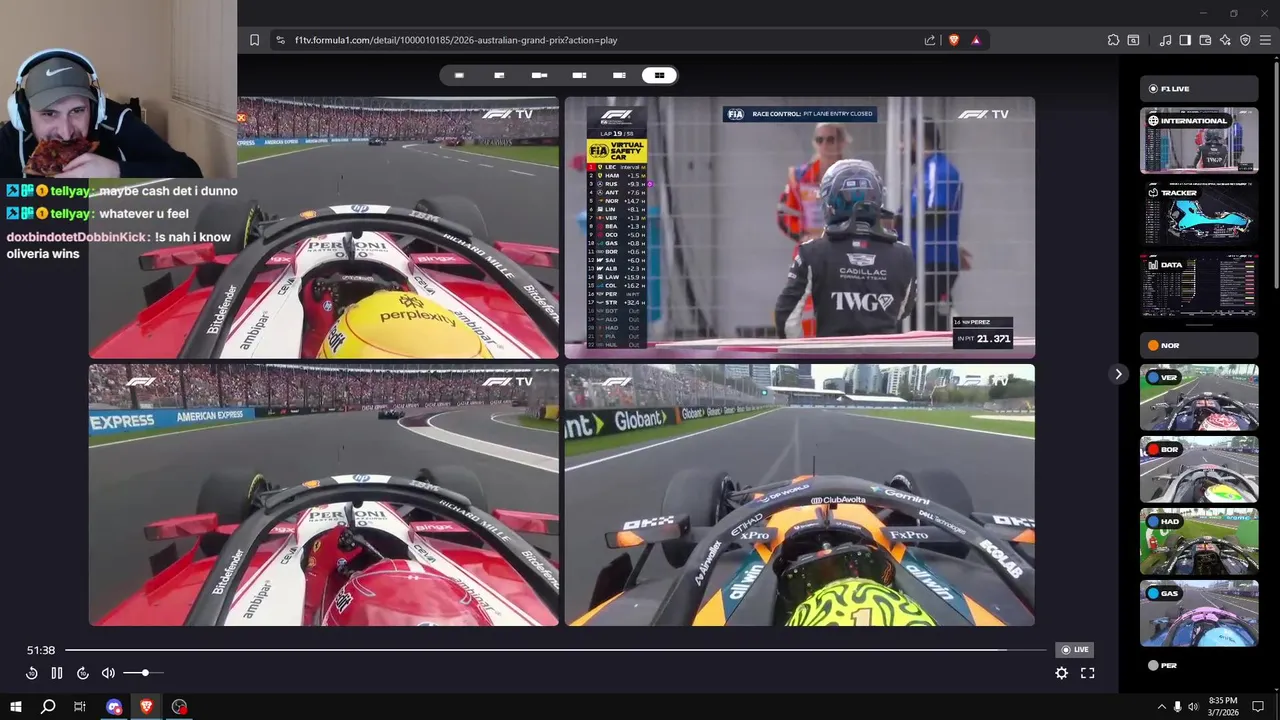Viewport: 1280px width, 720px height.
Task: Switch to Brave browser on the taskbar
Action: pos(147,706)
